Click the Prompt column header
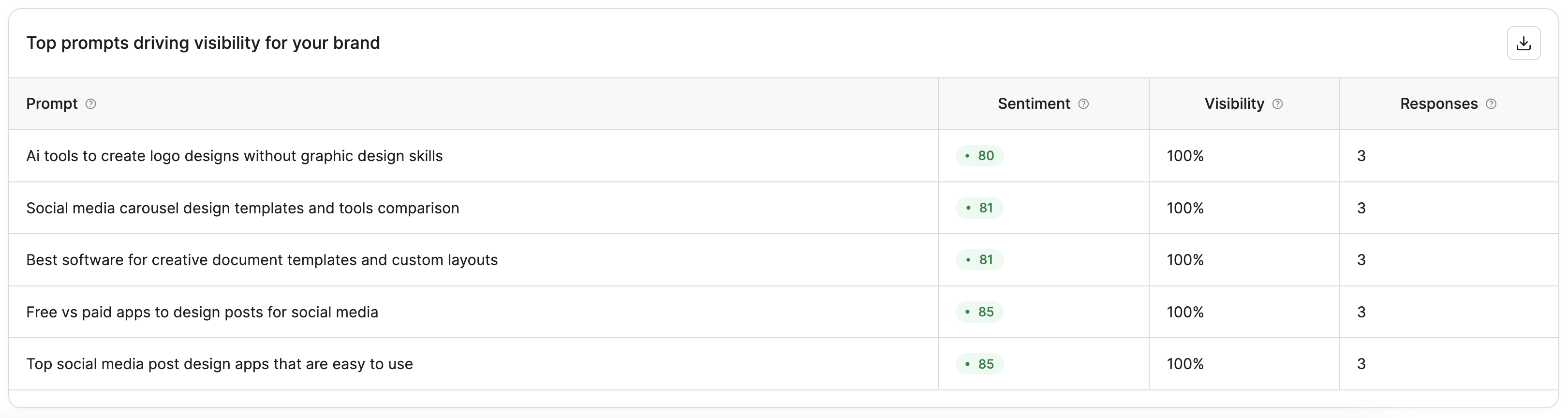The width and height of the screenshot is (1568, 418). (52, 104)
